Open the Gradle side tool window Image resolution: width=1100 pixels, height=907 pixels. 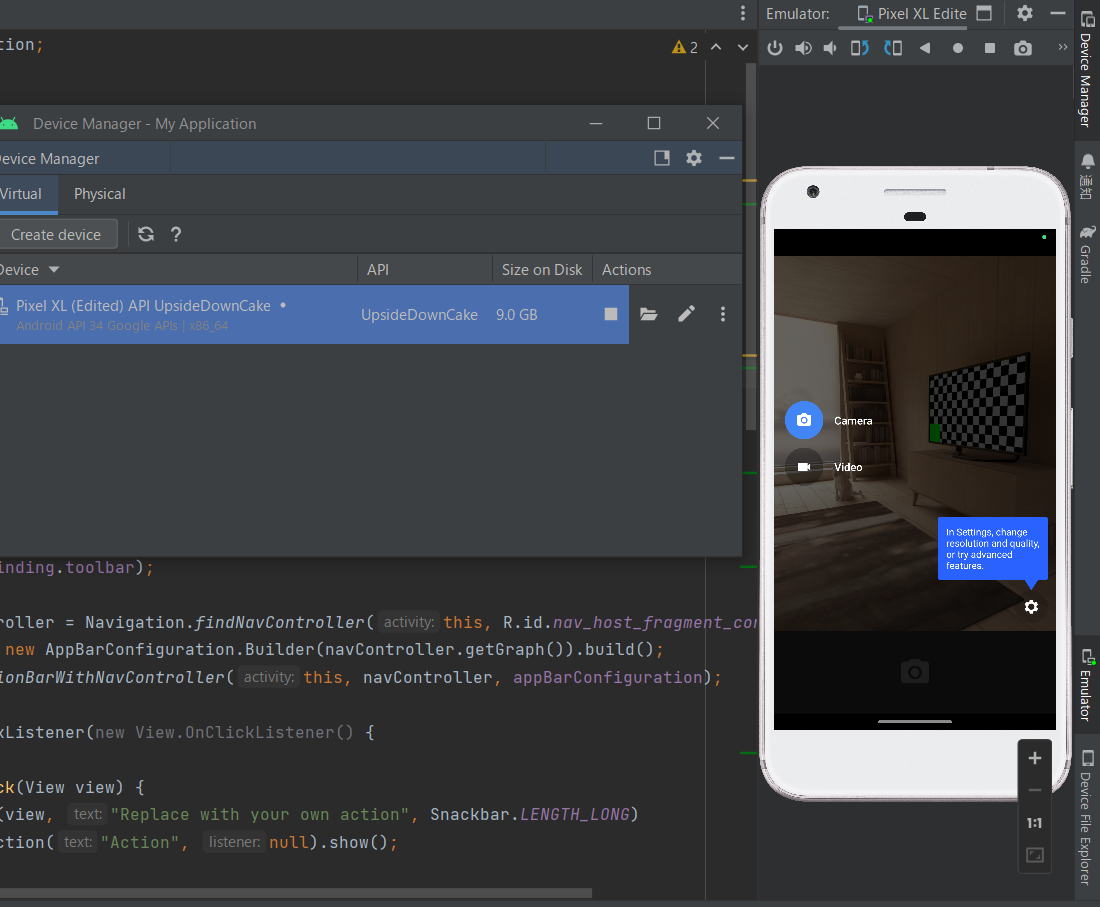pos(1087,254)
